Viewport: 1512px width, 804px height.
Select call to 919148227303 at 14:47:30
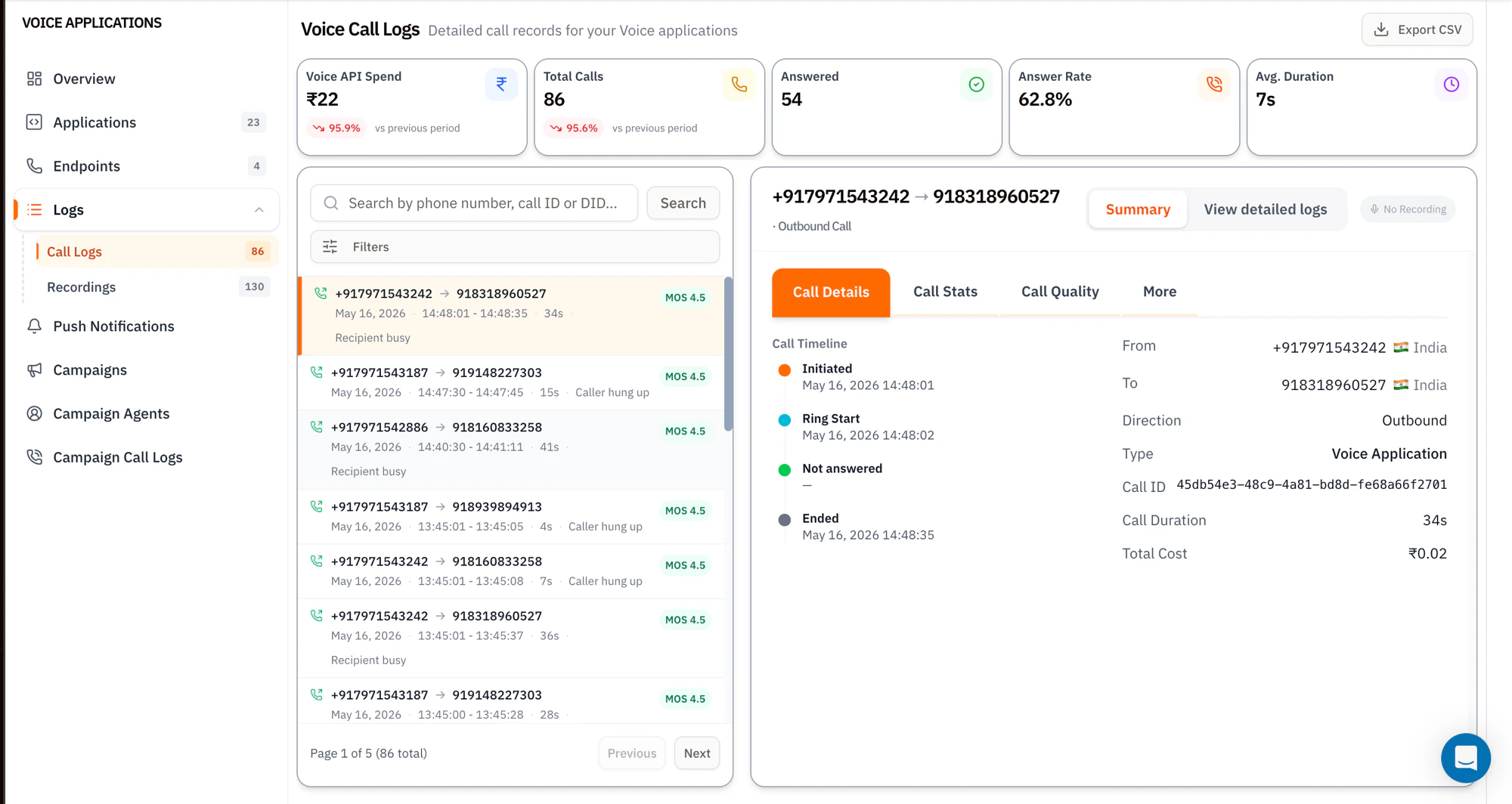[512, 382]
